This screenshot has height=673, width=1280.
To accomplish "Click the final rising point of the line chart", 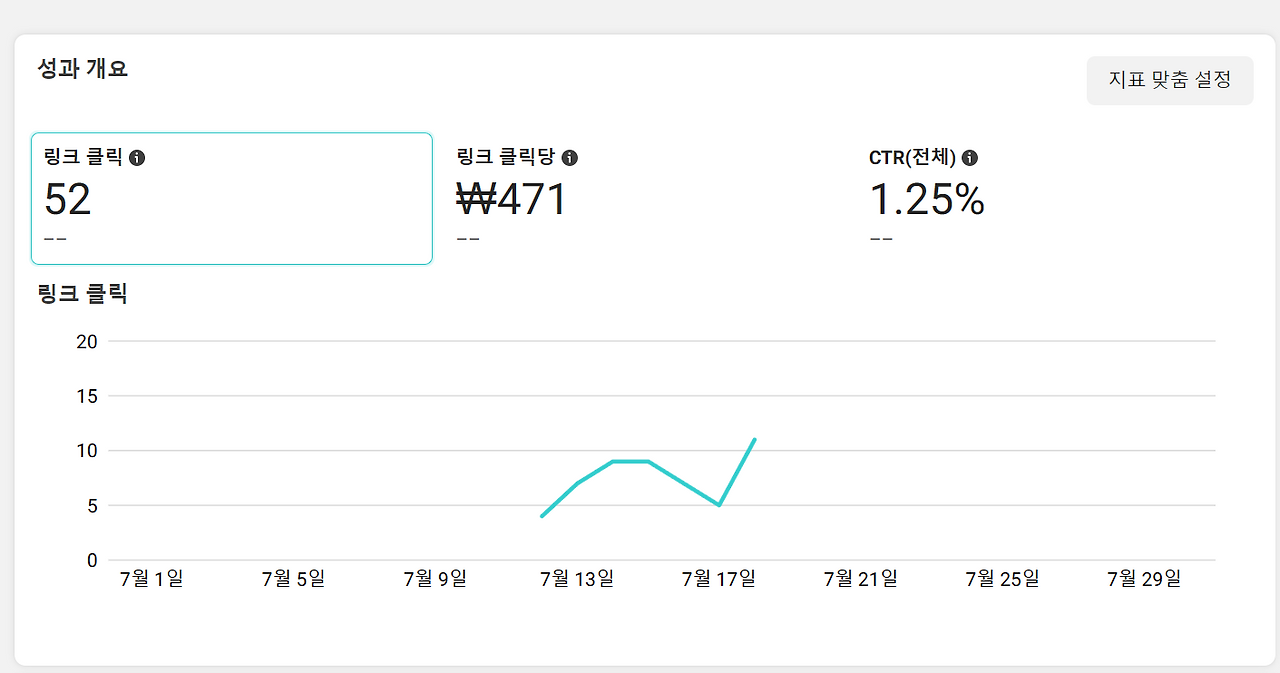I will click(x=755, y=438).
